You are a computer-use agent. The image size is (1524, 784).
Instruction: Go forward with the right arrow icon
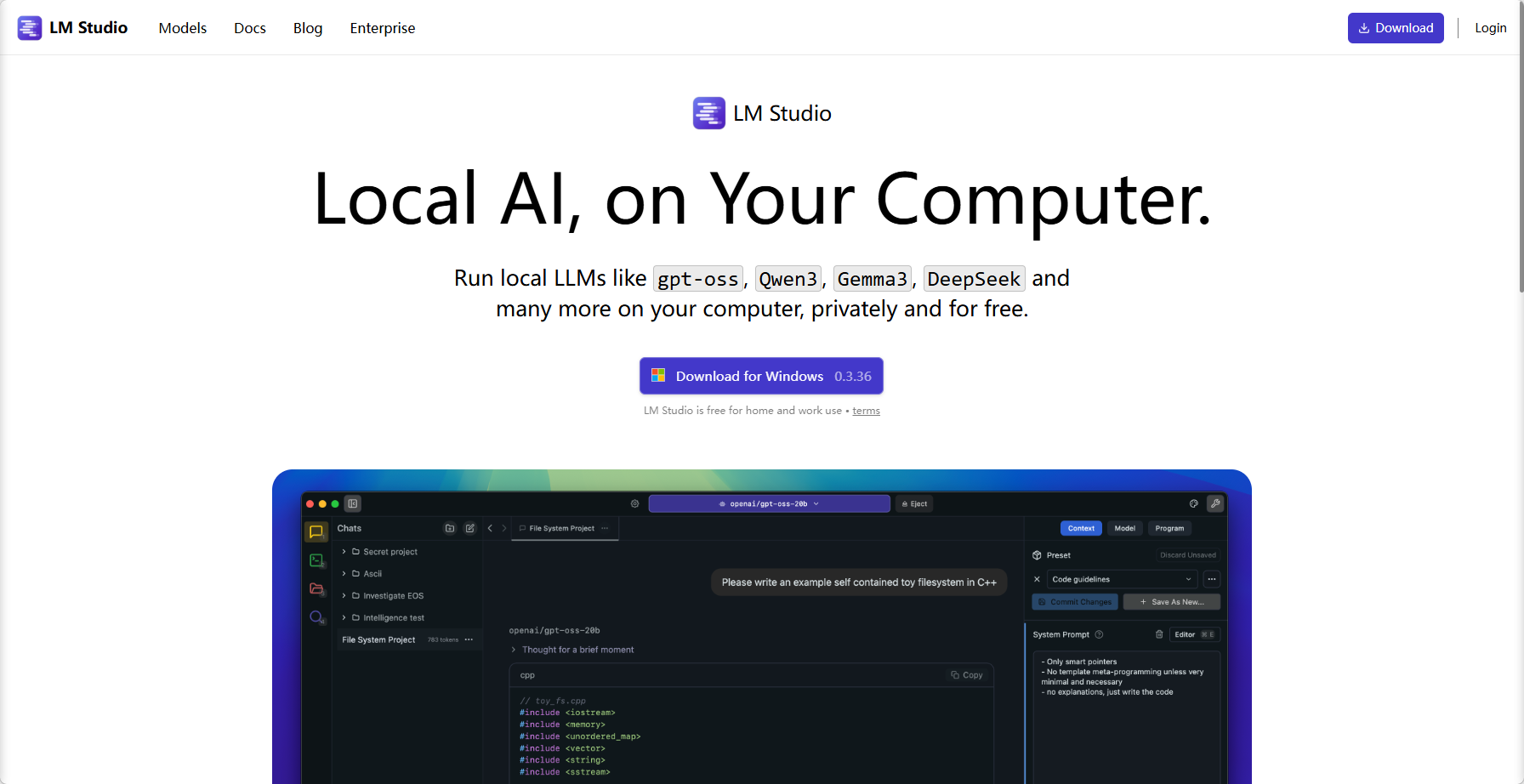click(x=504, y=528)
